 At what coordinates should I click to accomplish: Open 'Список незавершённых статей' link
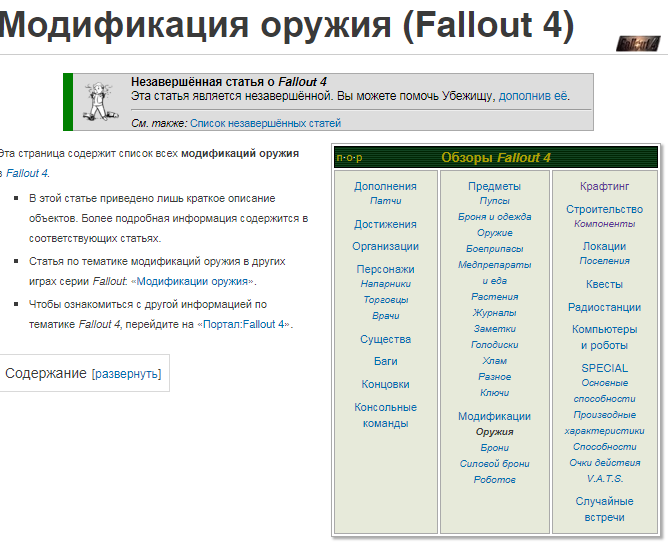coord(265,123)
